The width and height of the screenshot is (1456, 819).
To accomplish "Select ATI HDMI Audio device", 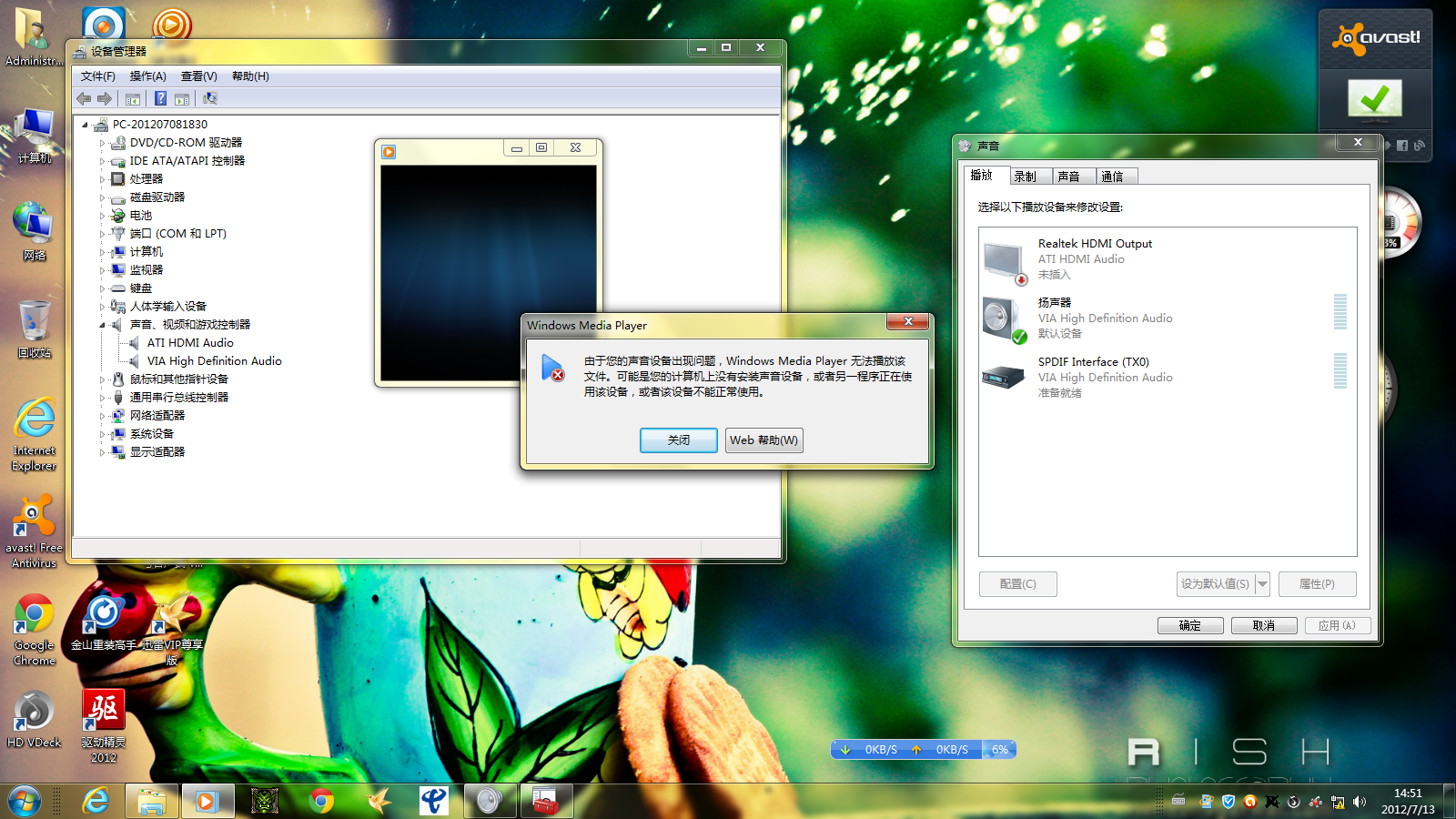I will tap(190, 343).
